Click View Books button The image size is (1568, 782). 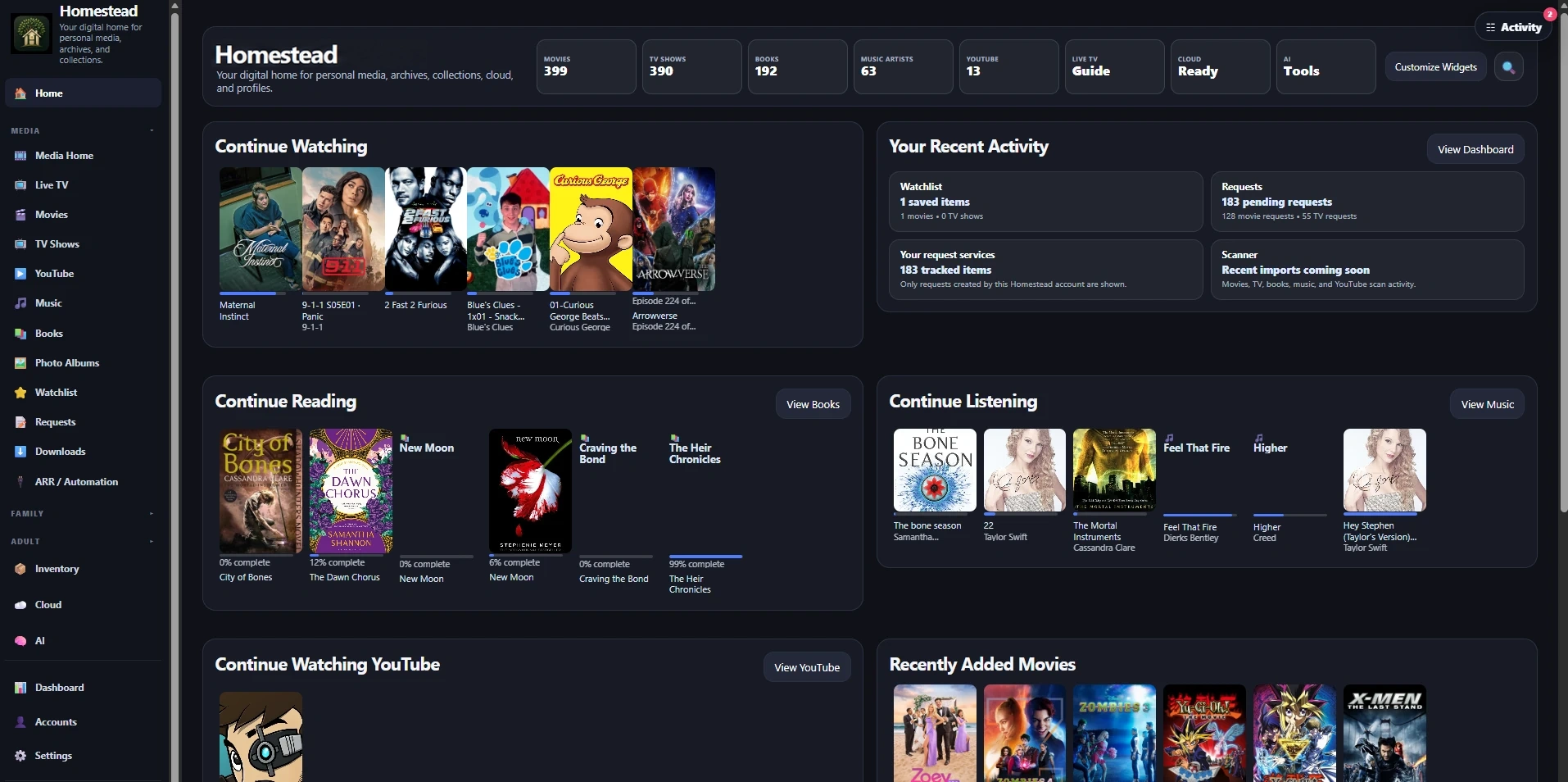point(813,404)
